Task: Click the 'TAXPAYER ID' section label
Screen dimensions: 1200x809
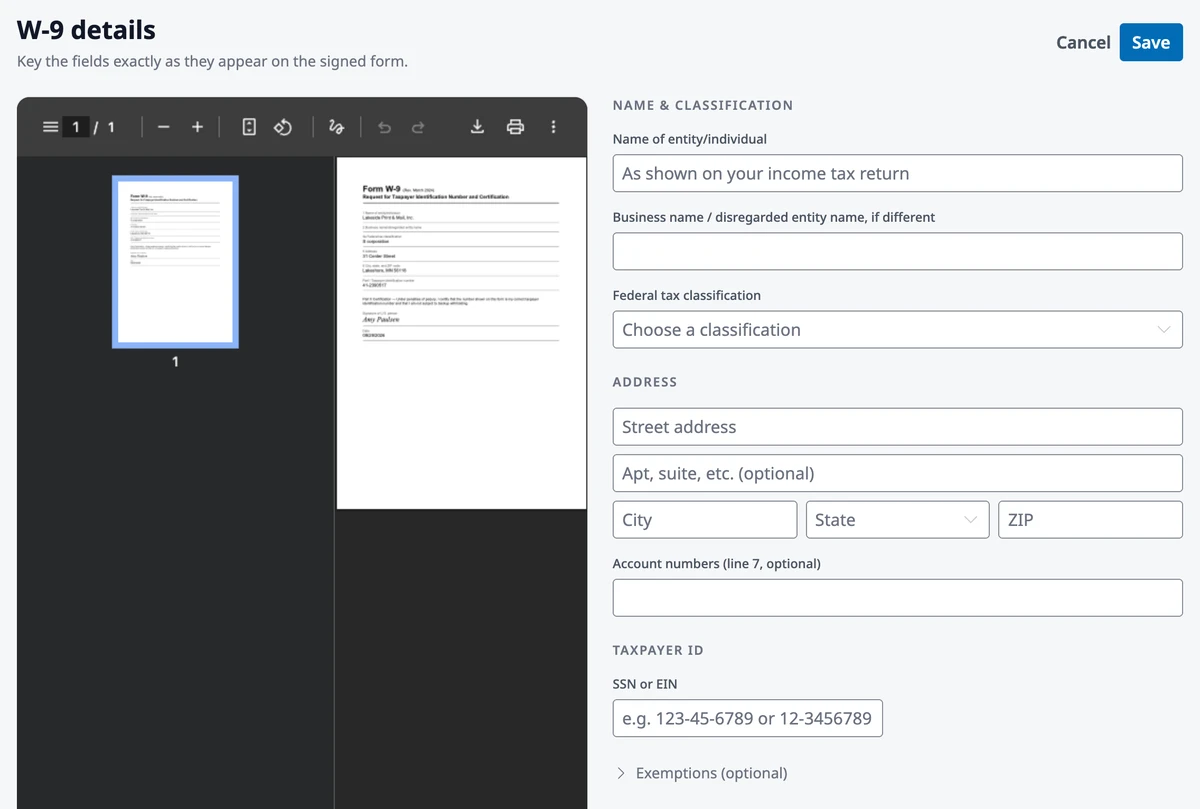Action: click(658, 650)
